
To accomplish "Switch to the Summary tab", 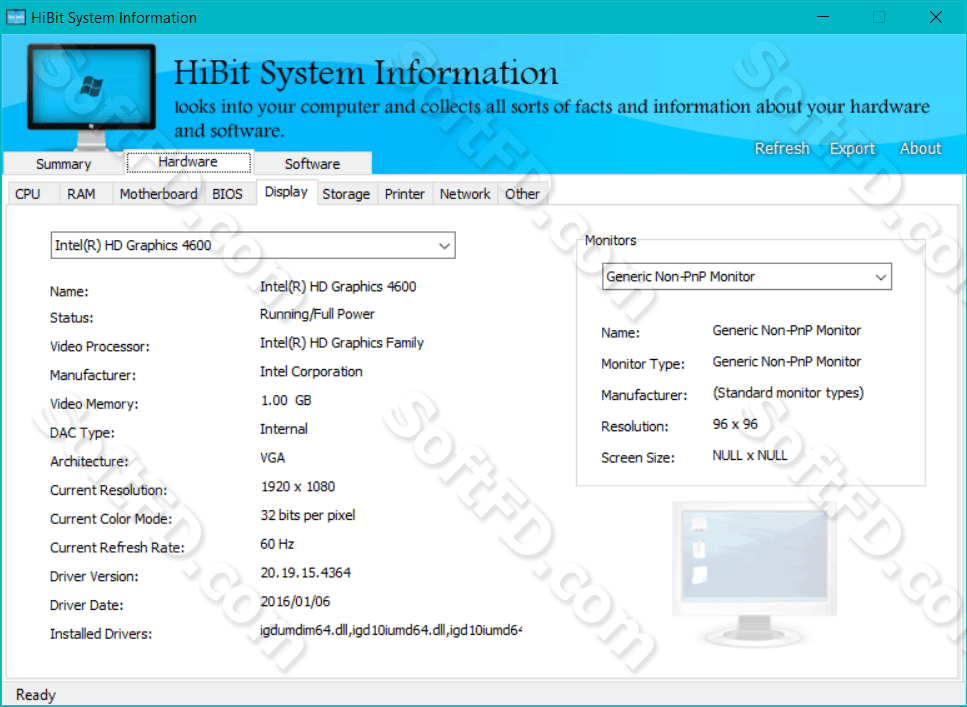I will [64, 164].
